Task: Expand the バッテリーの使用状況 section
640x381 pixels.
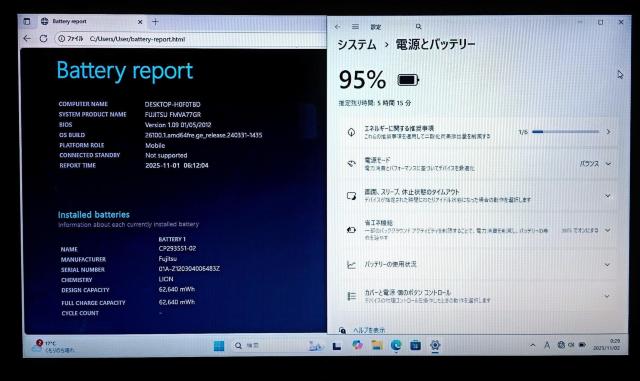Action: [480, 265]
